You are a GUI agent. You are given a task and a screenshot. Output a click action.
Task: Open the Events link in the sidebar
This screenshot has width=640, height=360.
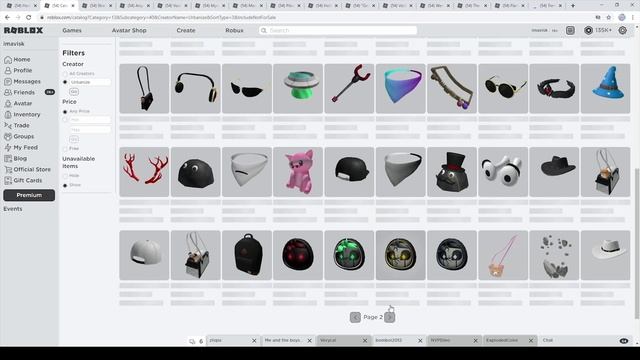(13, 209)
